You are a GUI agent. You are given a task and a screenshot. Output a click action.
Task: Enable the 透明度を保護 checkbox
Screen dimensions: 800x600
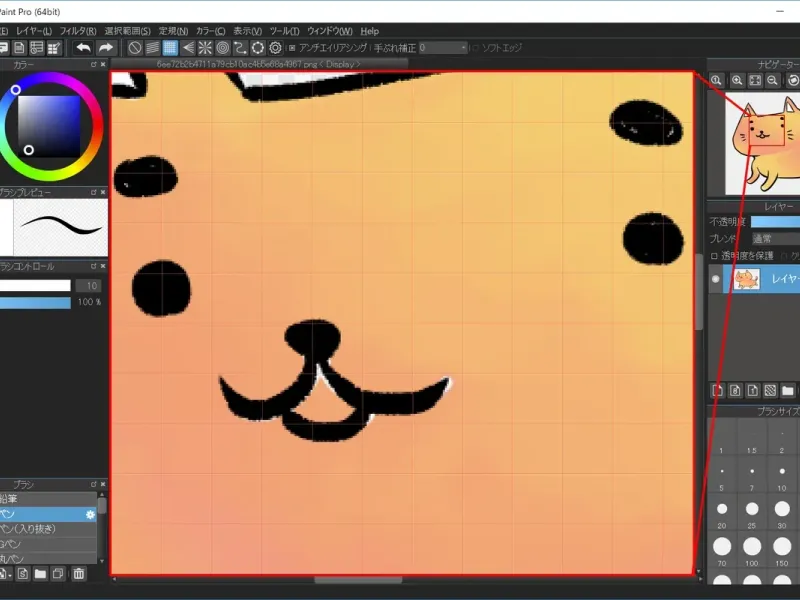tap(714, 256)
